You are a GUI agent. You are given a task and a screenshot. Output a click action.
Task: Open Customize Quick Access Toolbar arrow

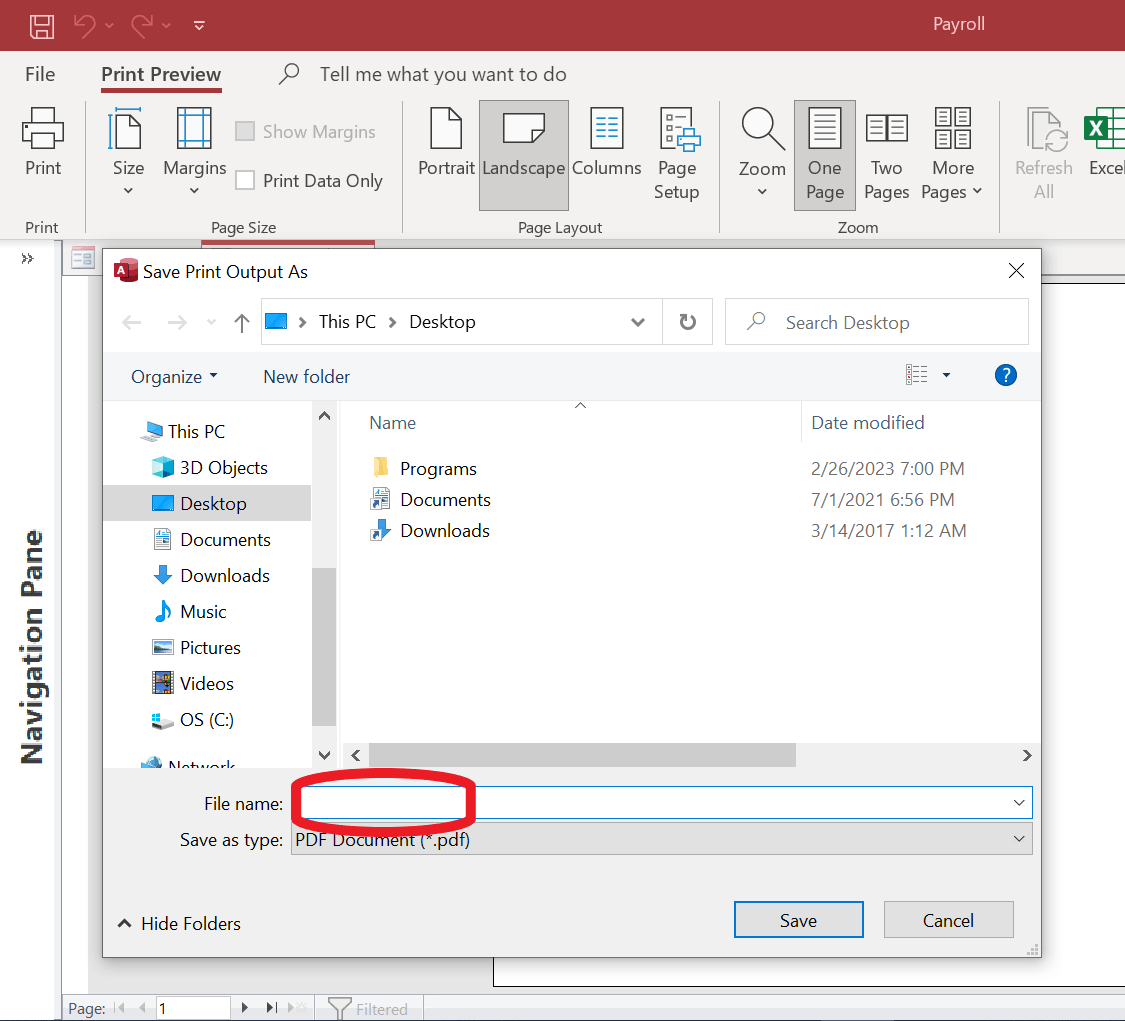click(x=199, y=26)
